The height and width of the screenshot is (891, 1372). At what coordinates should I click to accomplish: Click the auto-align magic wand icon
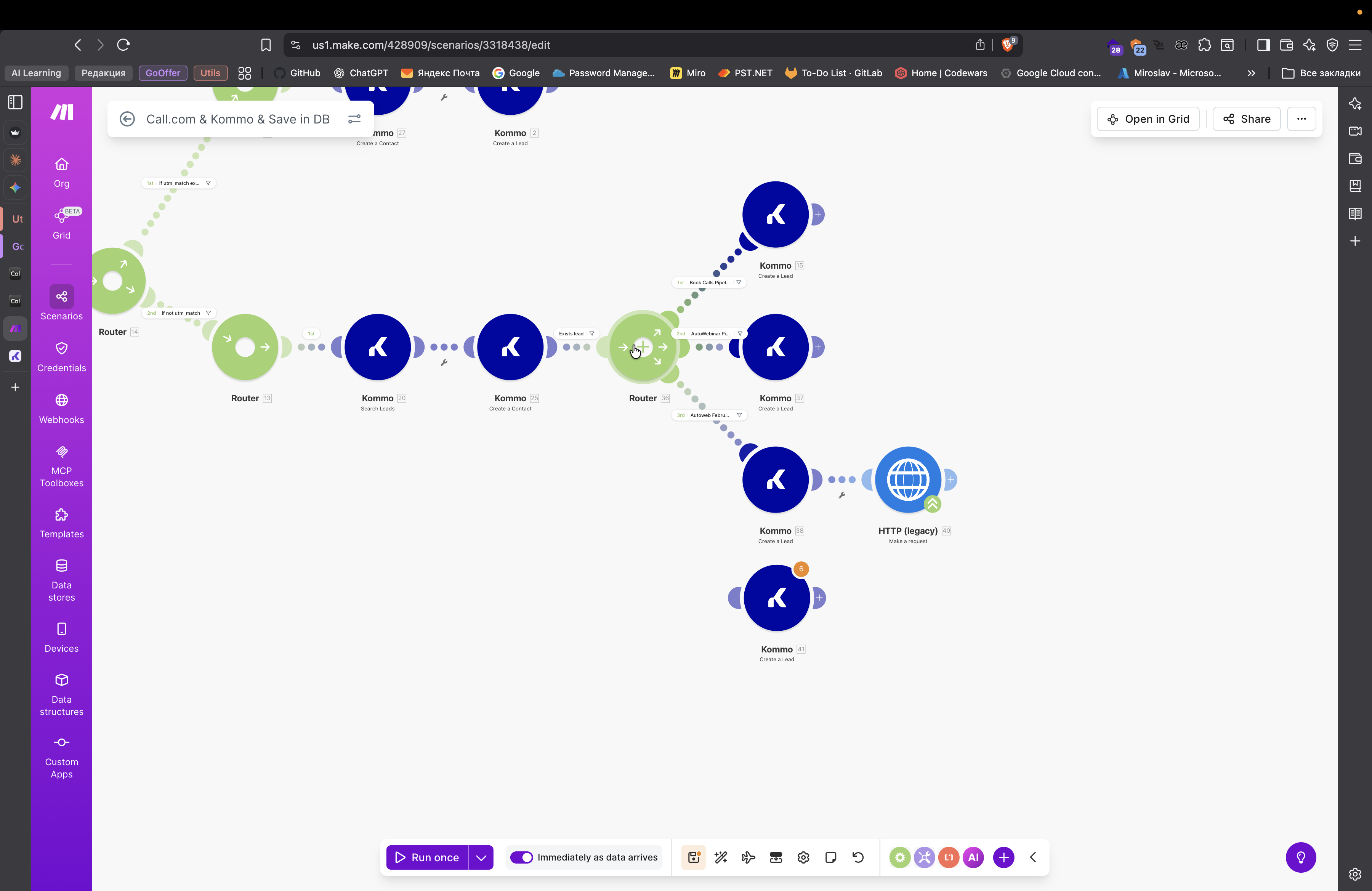(721, 857)
